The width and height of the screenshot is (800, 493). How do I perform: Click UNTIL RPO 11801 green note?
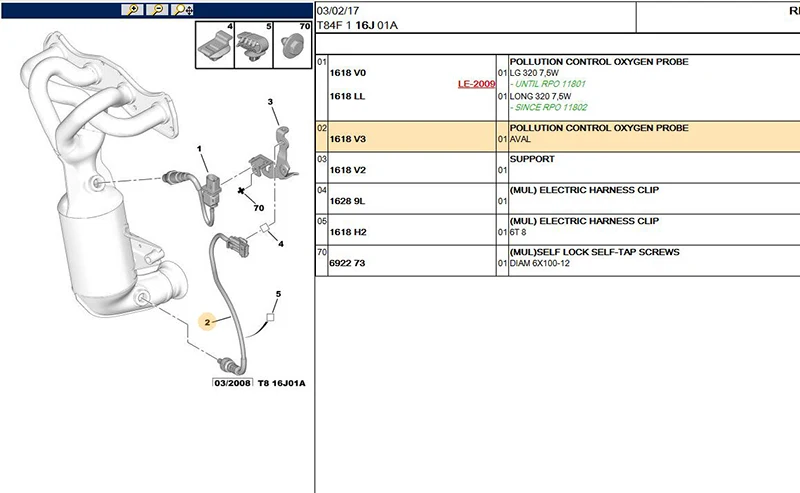(548, 84)
